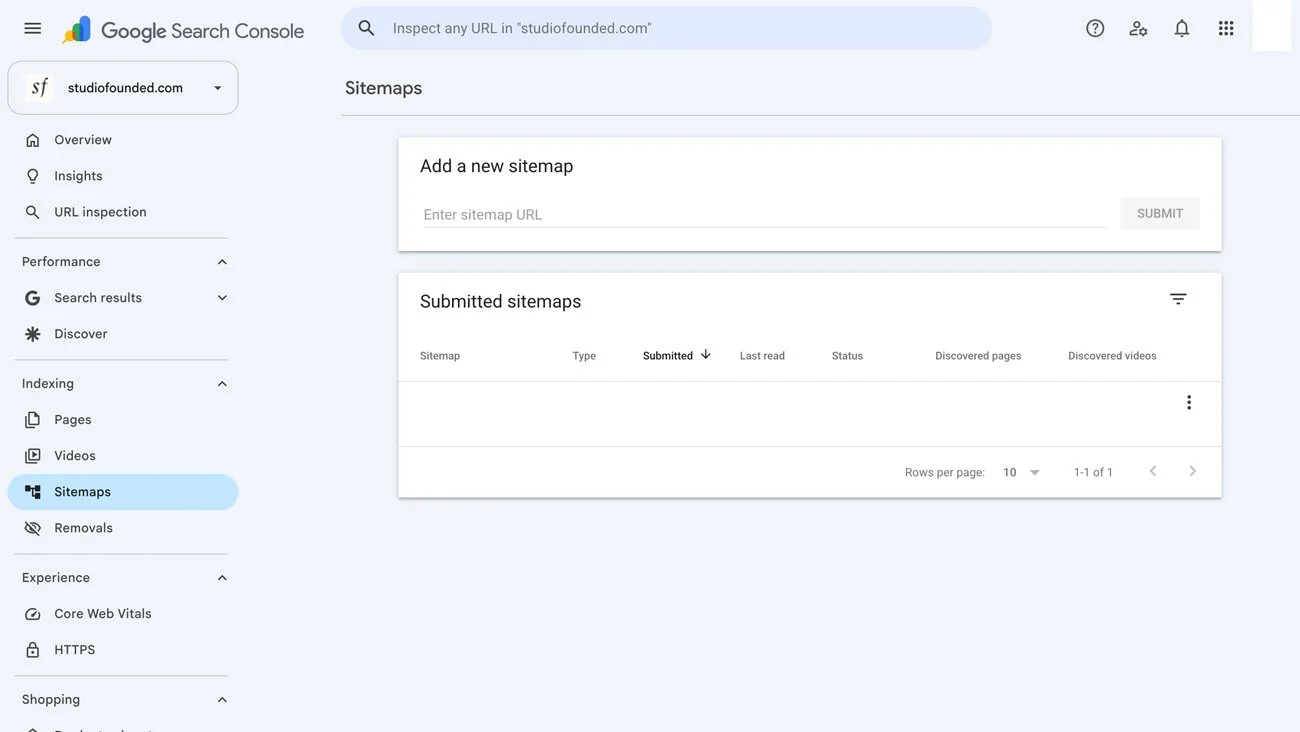Click the Google G icon by Search results

pos(33,298)
